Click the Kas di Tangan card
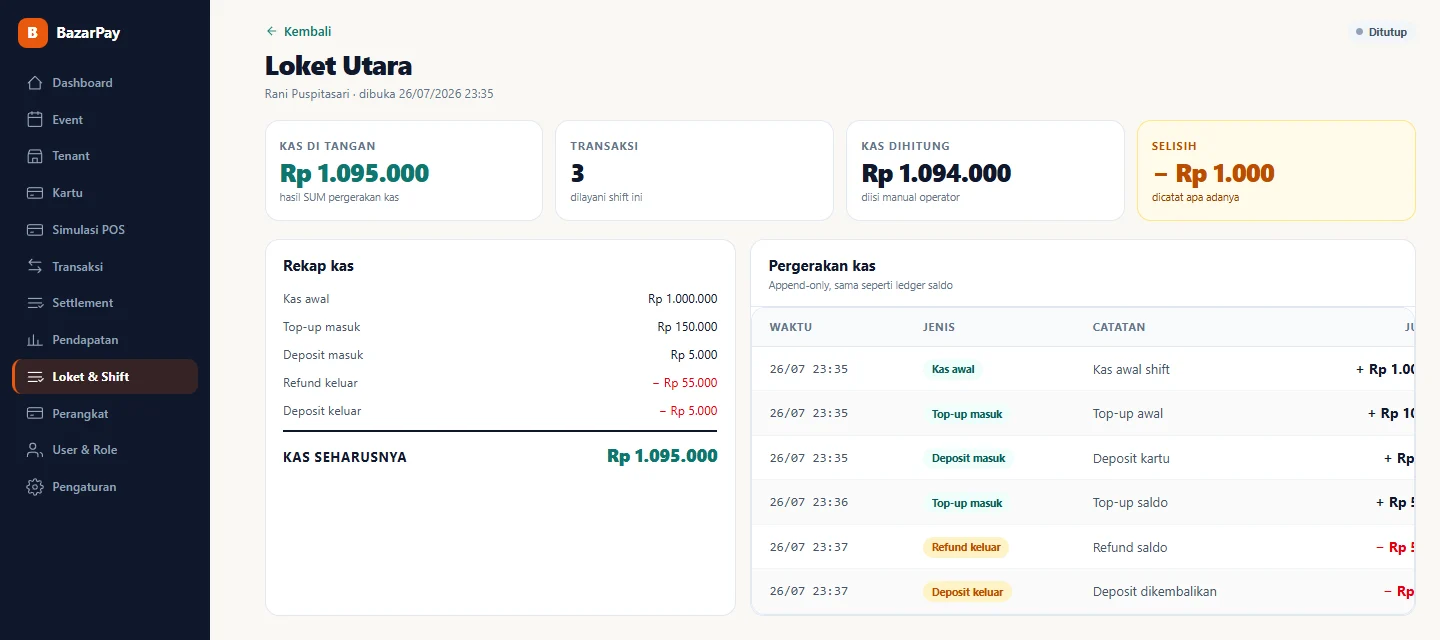Viewport: 1440px width, 640px height. [404, 171]
